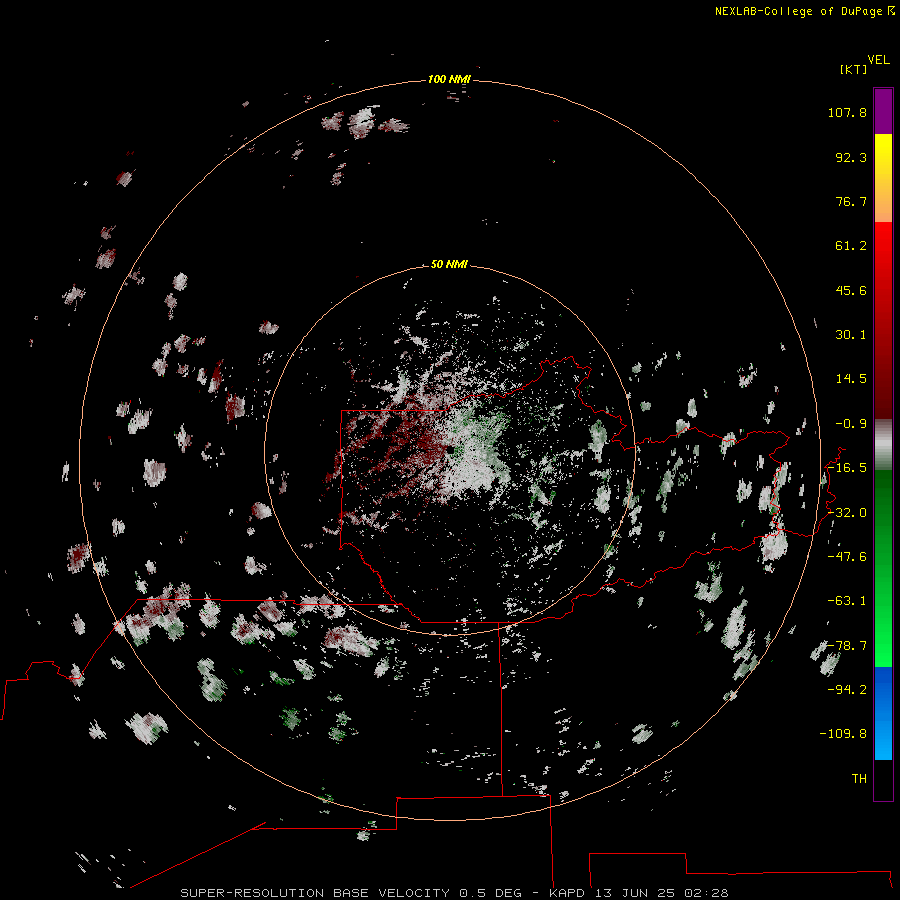This screenshot has height=900, width=900.
Task: Pick the purple segment of the velocity scale
Action: coord(883,111)
